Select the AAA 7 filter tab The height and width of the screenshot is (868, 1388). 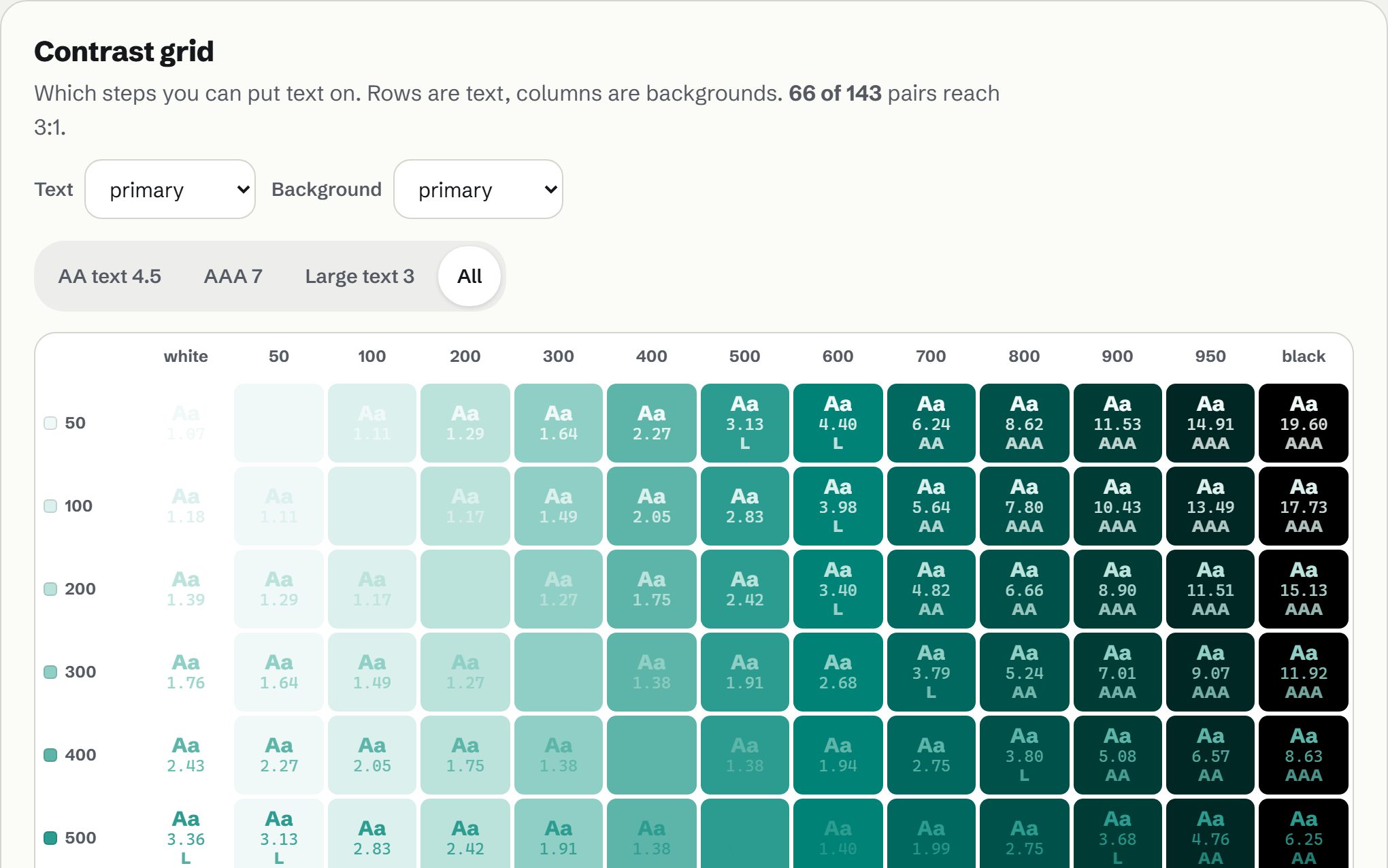click(233, 276)
